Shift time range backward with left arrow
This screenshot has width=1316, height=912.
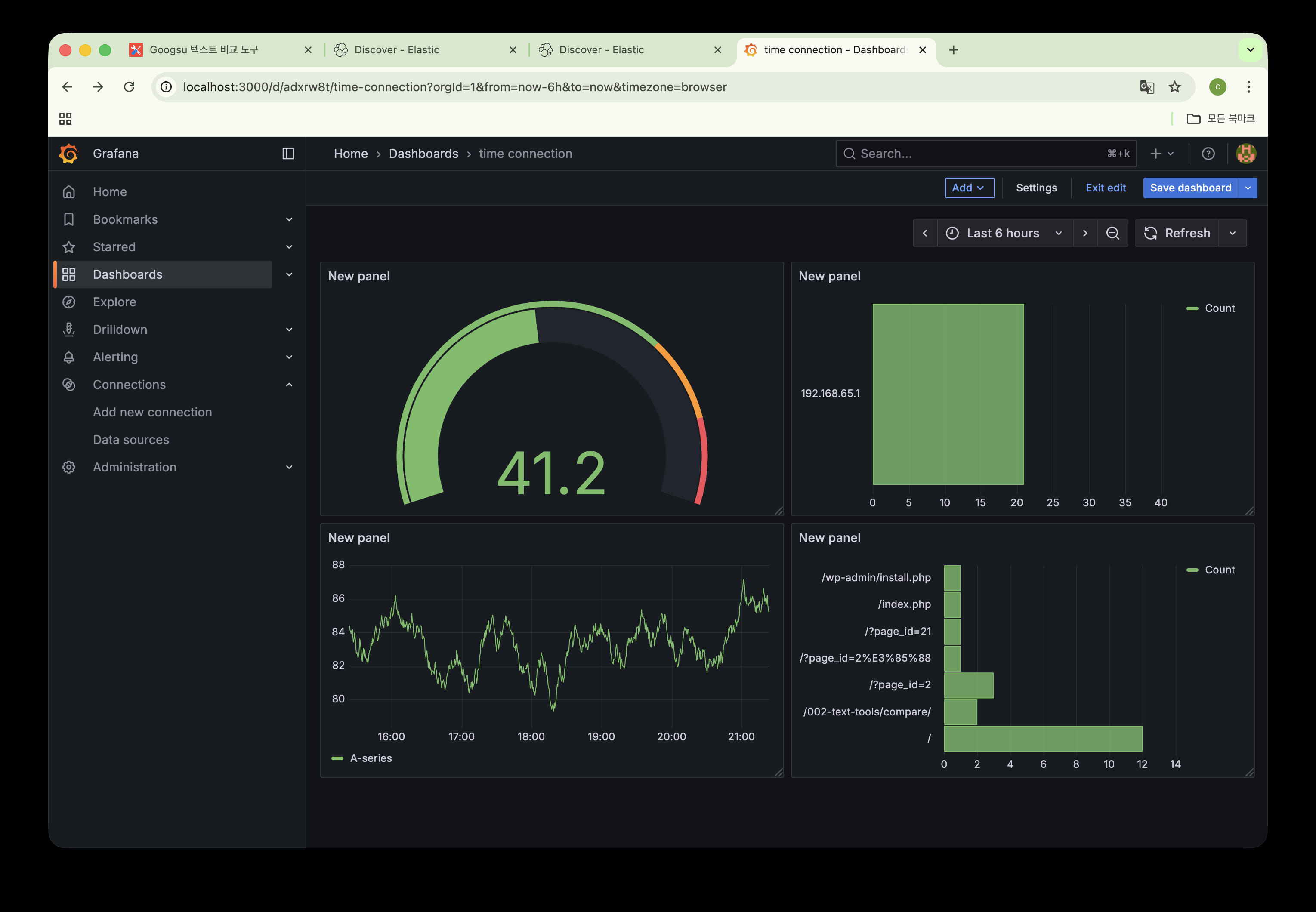coord(925,233)
